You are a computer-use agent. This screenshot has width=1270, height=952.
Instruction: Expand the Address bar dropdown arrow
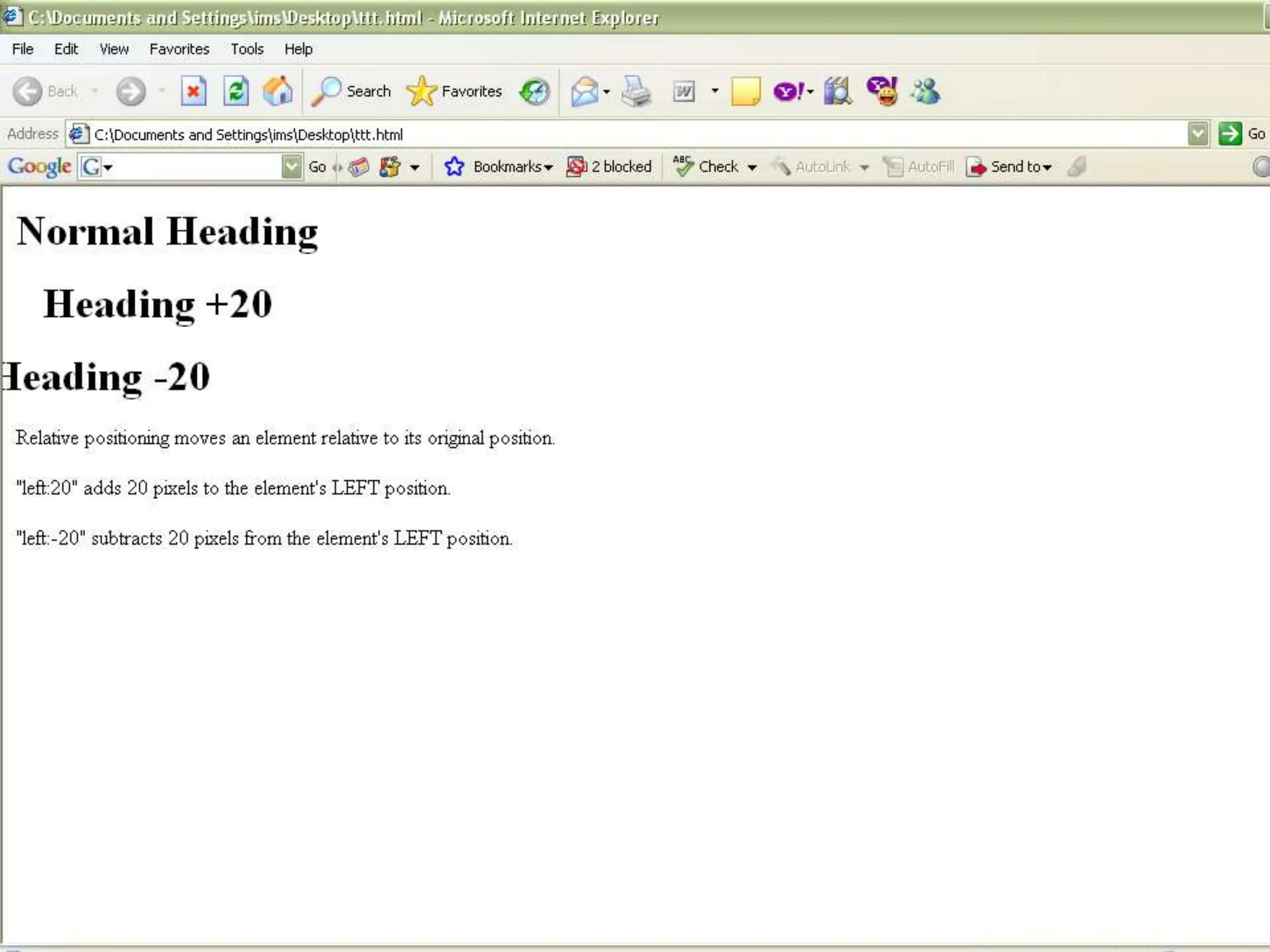[1197, 134]
